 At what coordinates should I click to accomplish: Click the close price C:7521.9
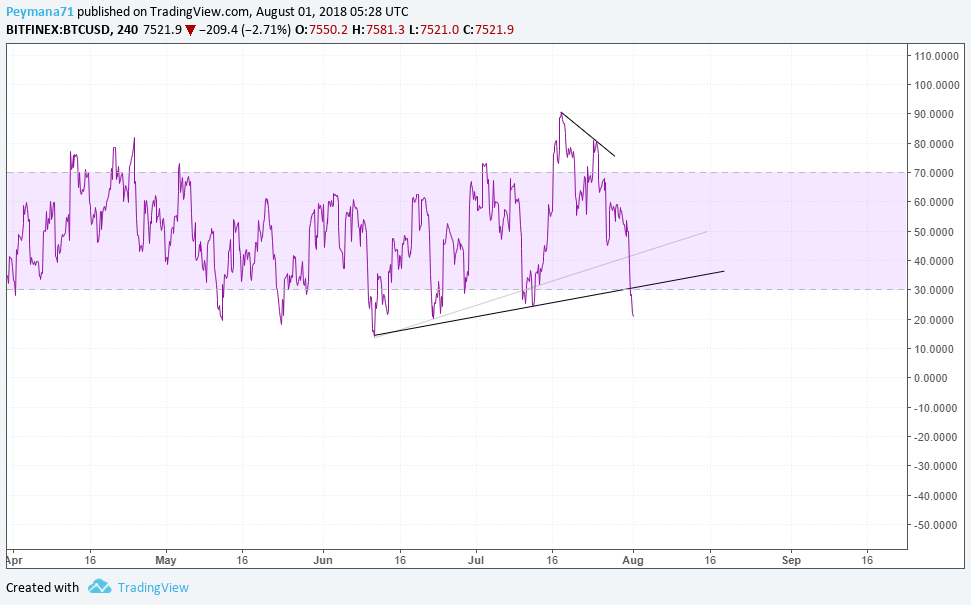point(488,30)
